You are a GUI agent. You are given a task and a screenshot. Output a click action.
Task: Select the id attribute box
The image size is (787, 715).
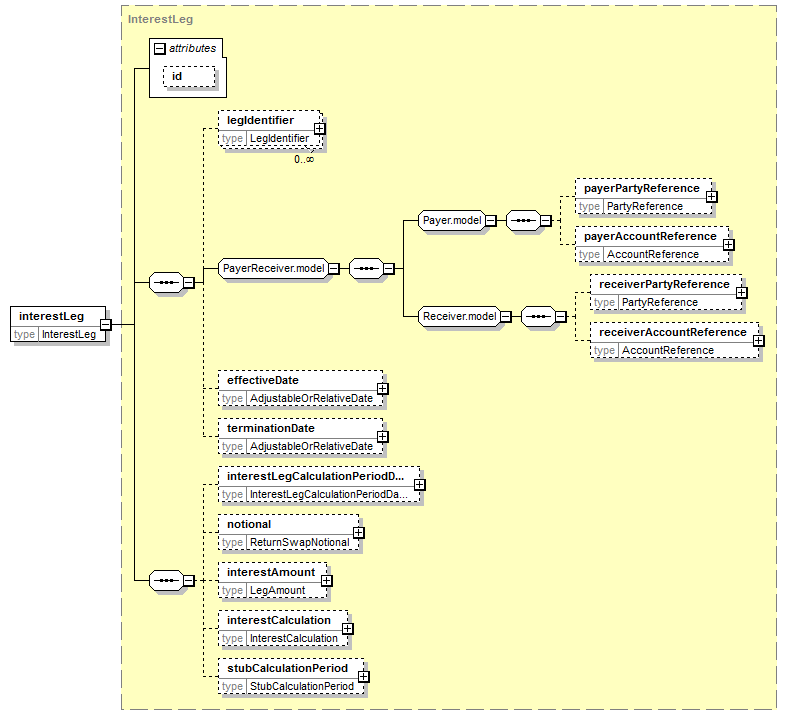[x=189, y=77]
